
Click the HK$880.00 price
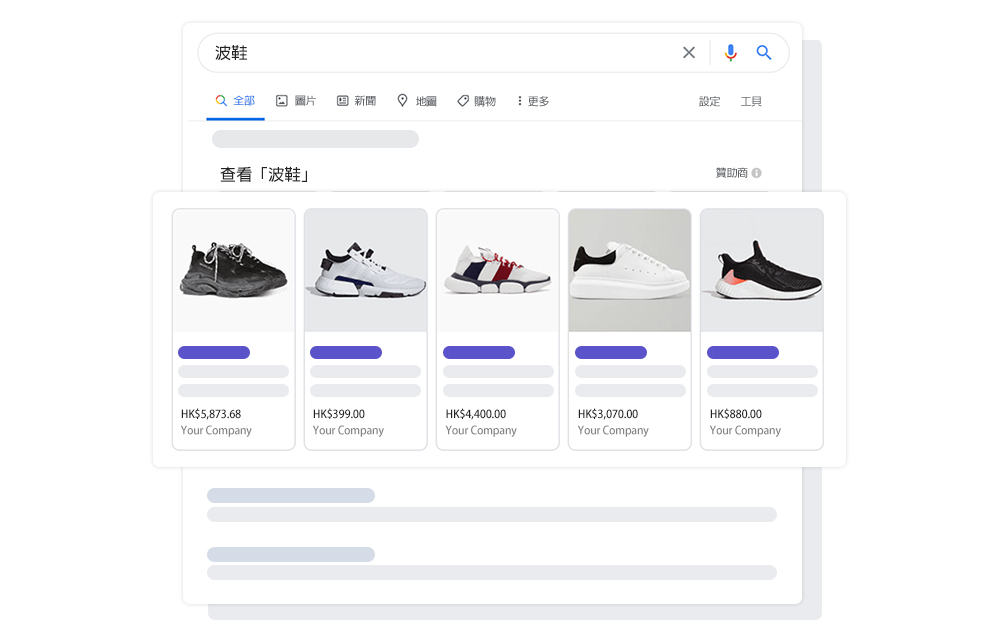tap(735, 414)
